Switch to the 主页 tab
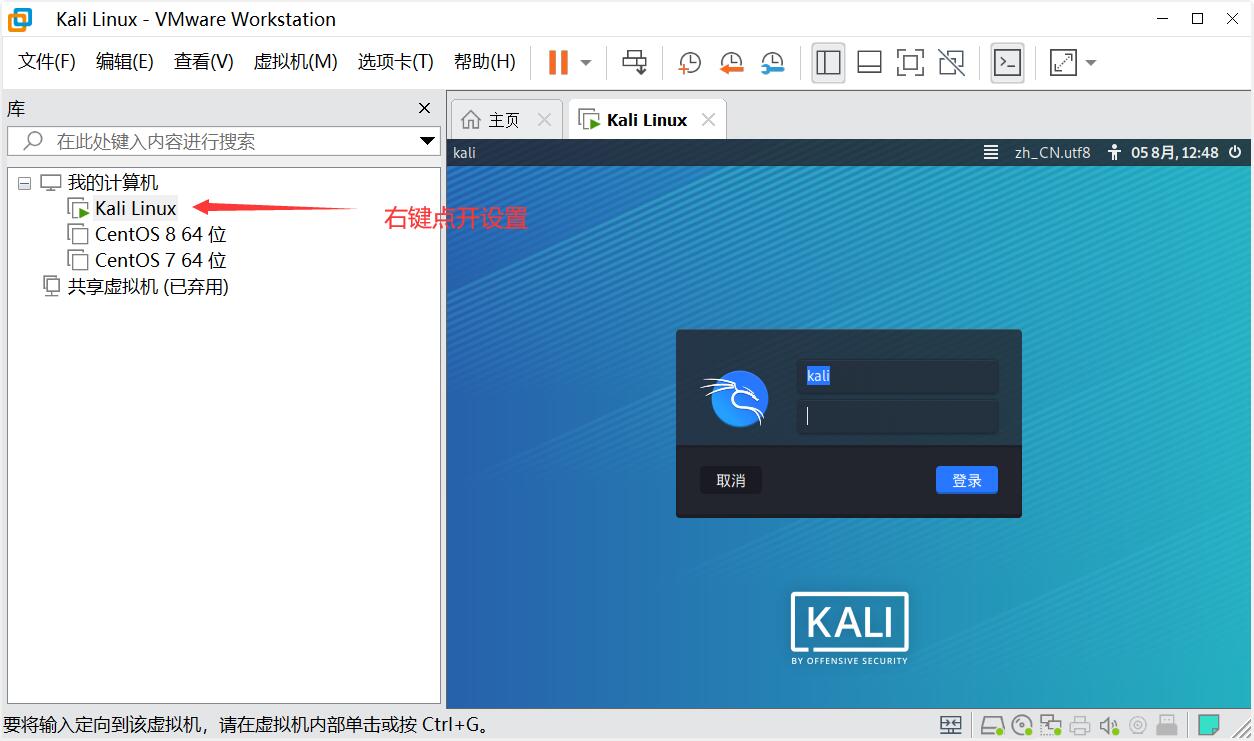The height and width of the screenshot is (741, 1254). (501, 119)
